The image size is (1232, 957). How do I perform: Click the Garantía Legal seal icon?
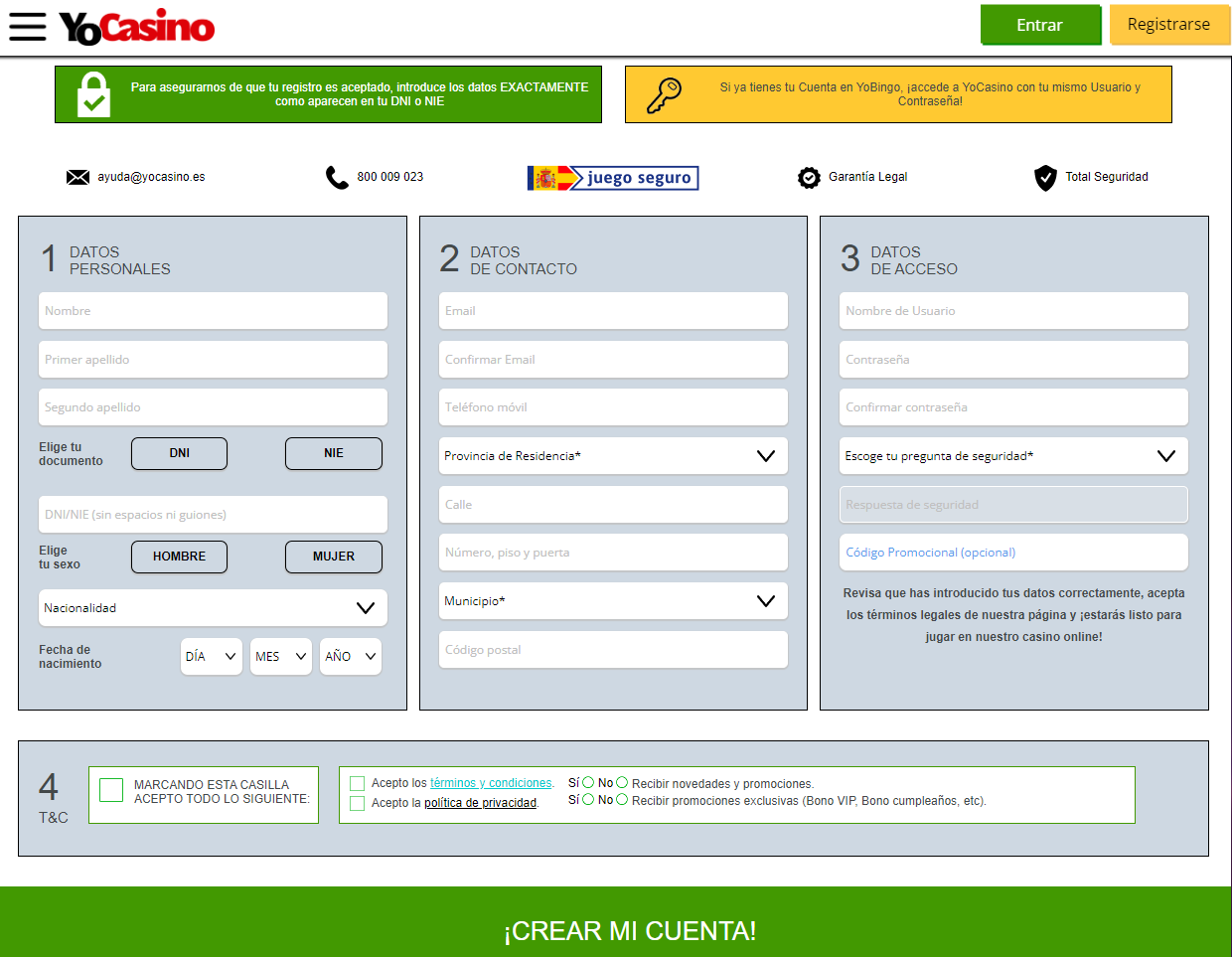click(810, 177)
